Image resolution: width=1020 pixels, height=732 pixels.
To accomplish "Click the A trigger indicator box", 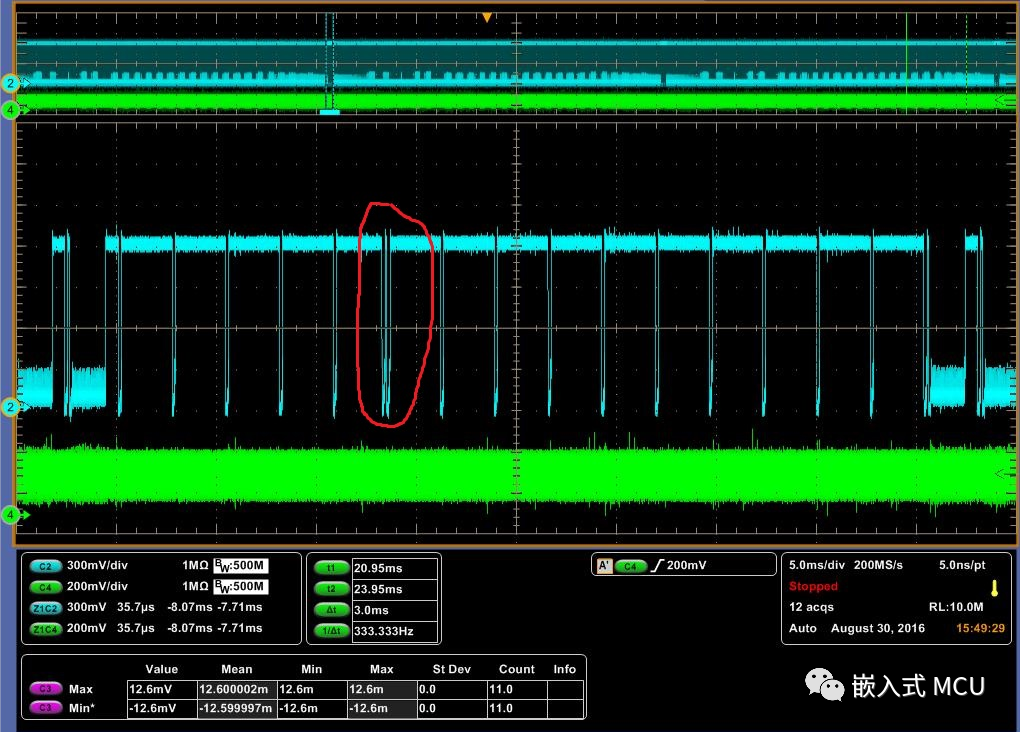I will click(x=603, y=566).
